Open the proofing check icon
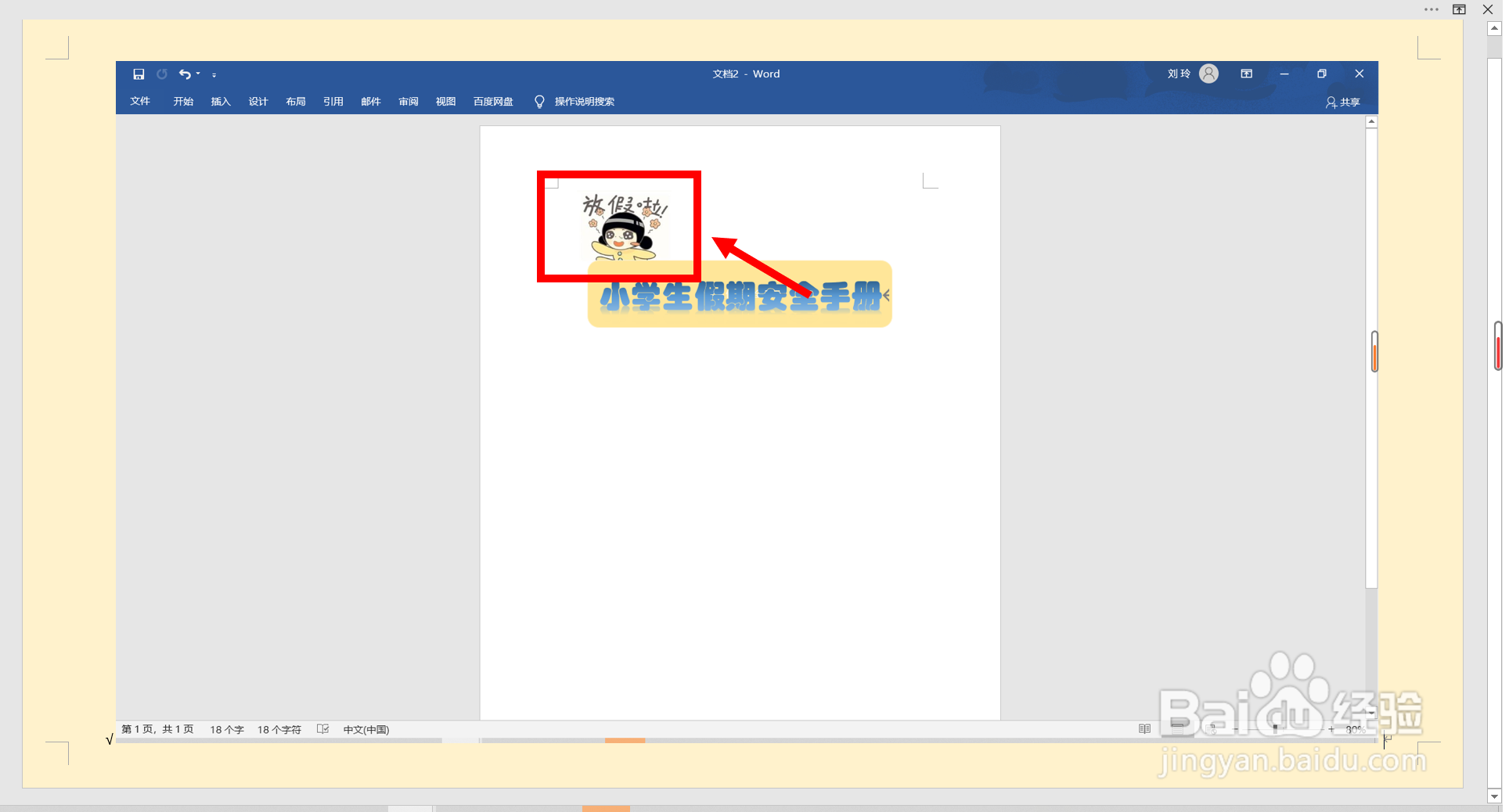 [x=322, y=729]
